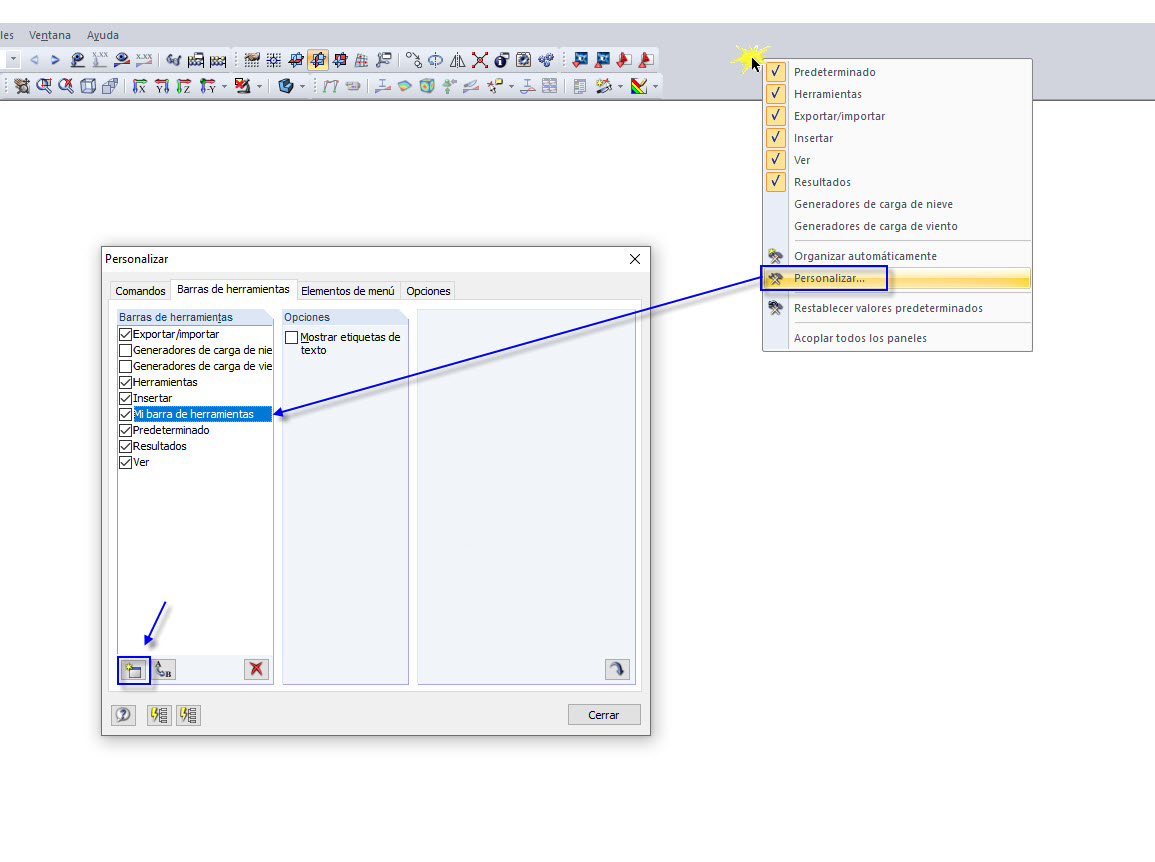Screen dimensions: 1155x862
Task: Click the colored result cube icon
Action: pos(426,86)
